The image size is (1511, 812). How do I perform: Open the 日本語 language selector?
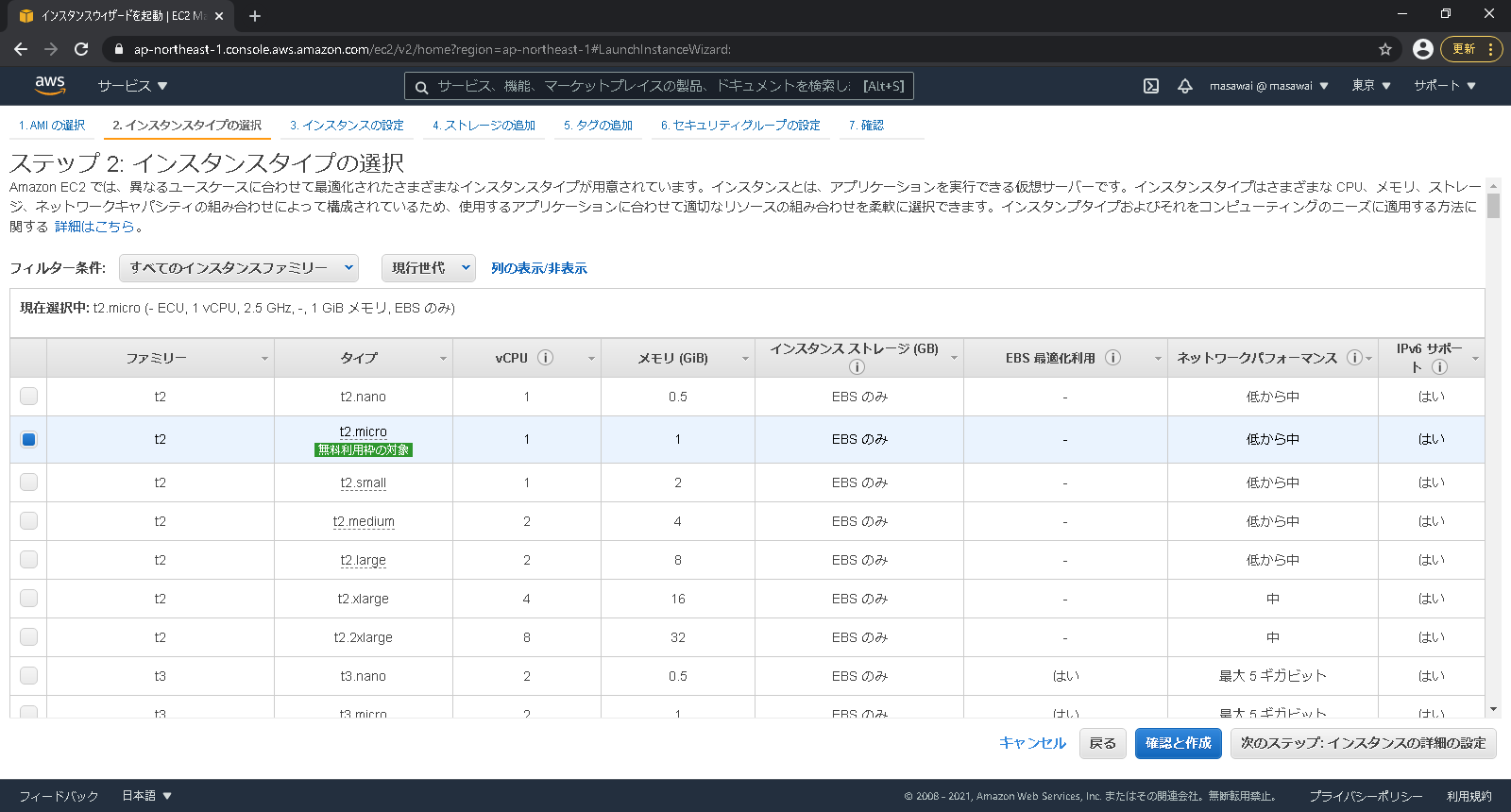click(147, 796)
